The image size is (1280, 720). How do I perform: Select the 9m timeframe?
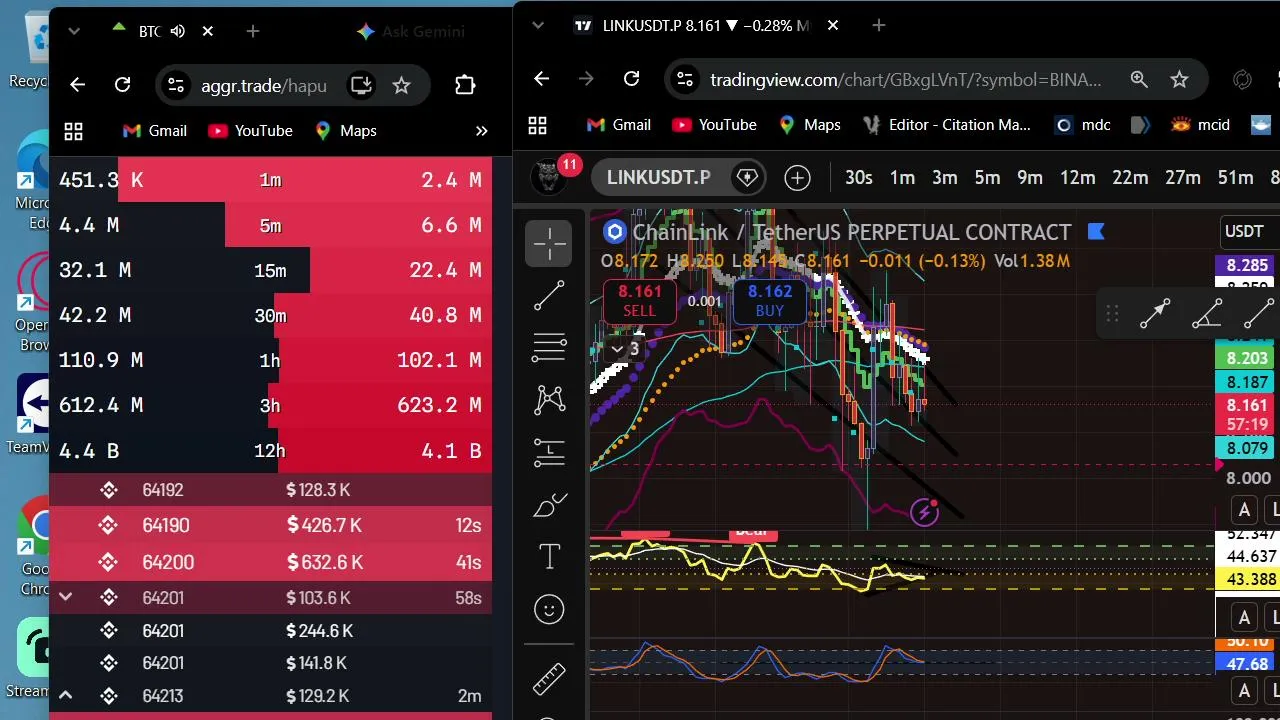(1030, 178)
